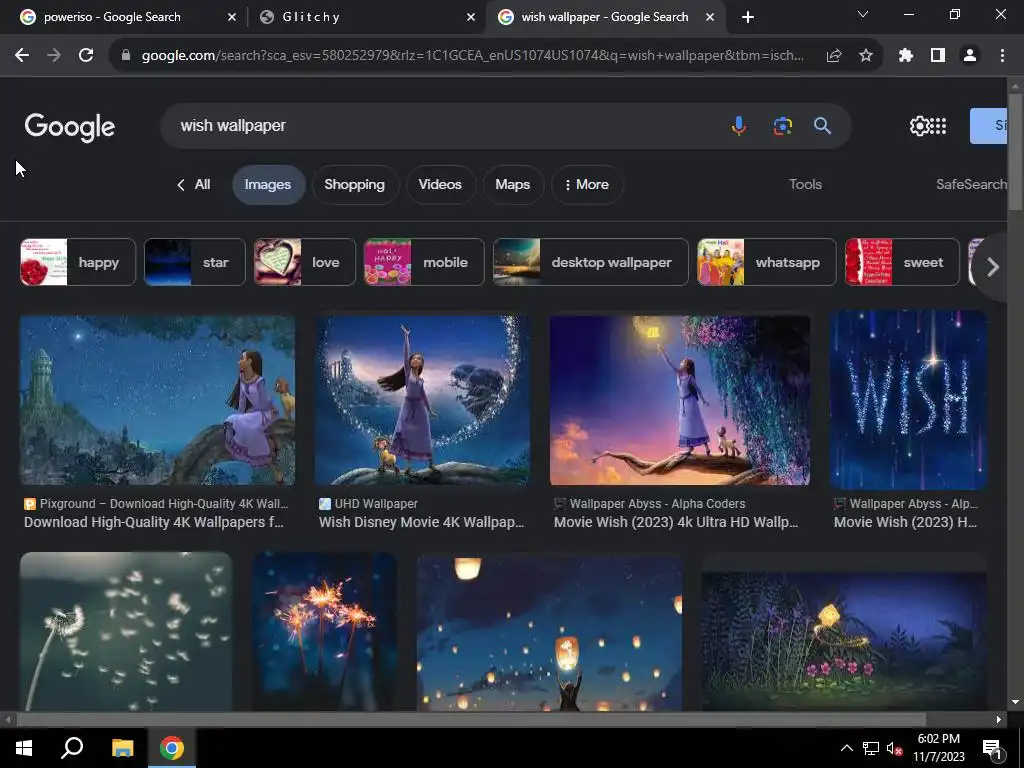Click the horizontal scrollbar at the bottom
The width and height of the screenshot is (1024, 768).
coord(471,720)
